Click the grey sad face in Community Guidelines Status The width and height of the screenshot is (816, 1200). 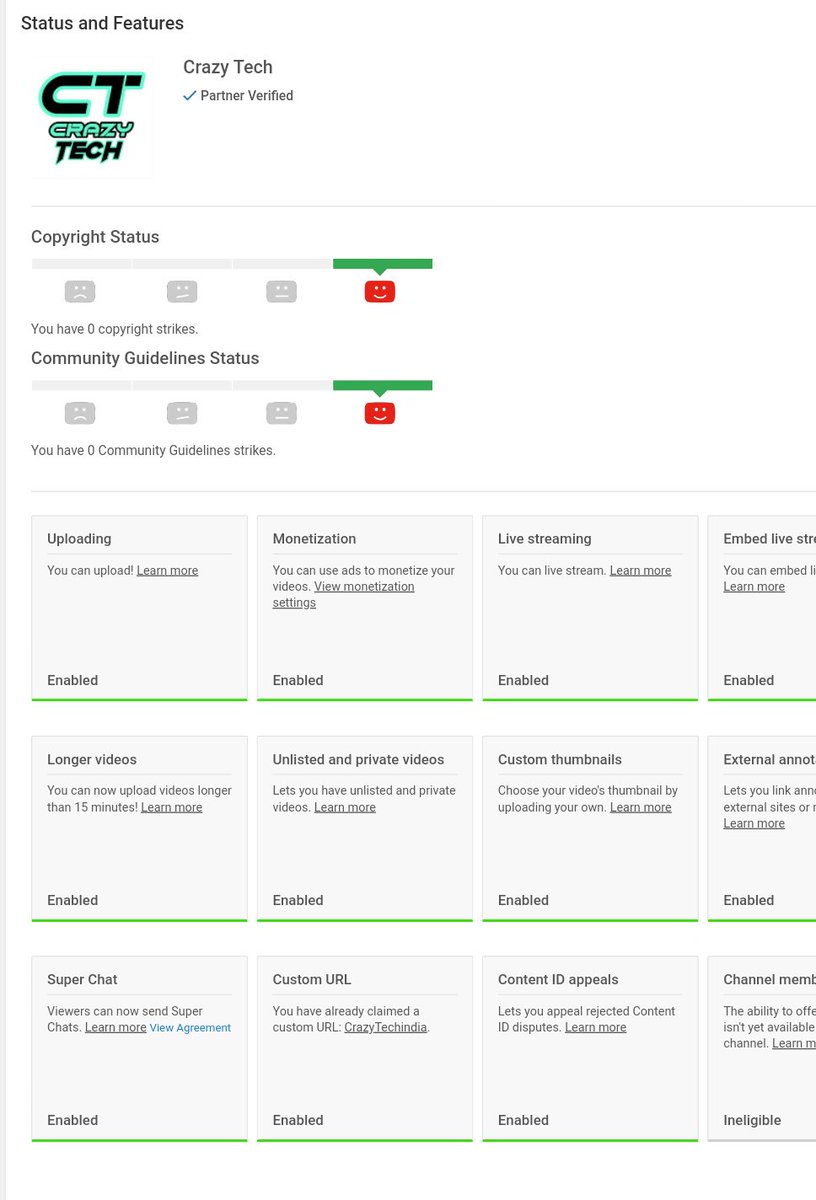click(80, 413)
